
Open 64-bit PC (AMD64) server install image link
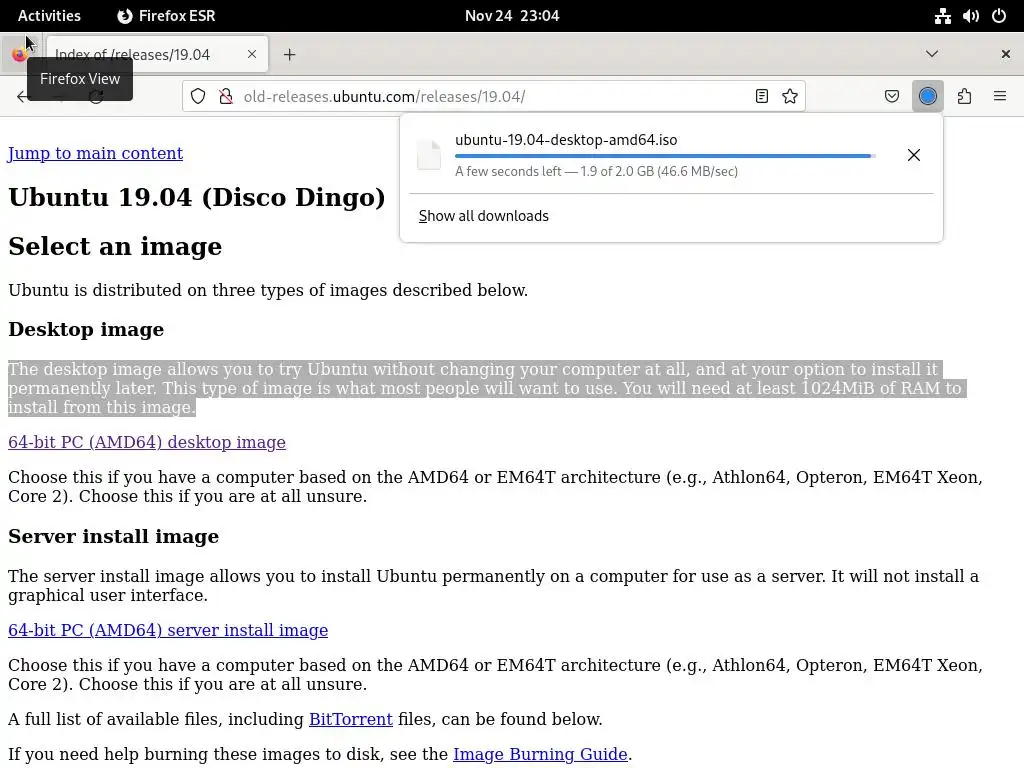pos(168,630)
